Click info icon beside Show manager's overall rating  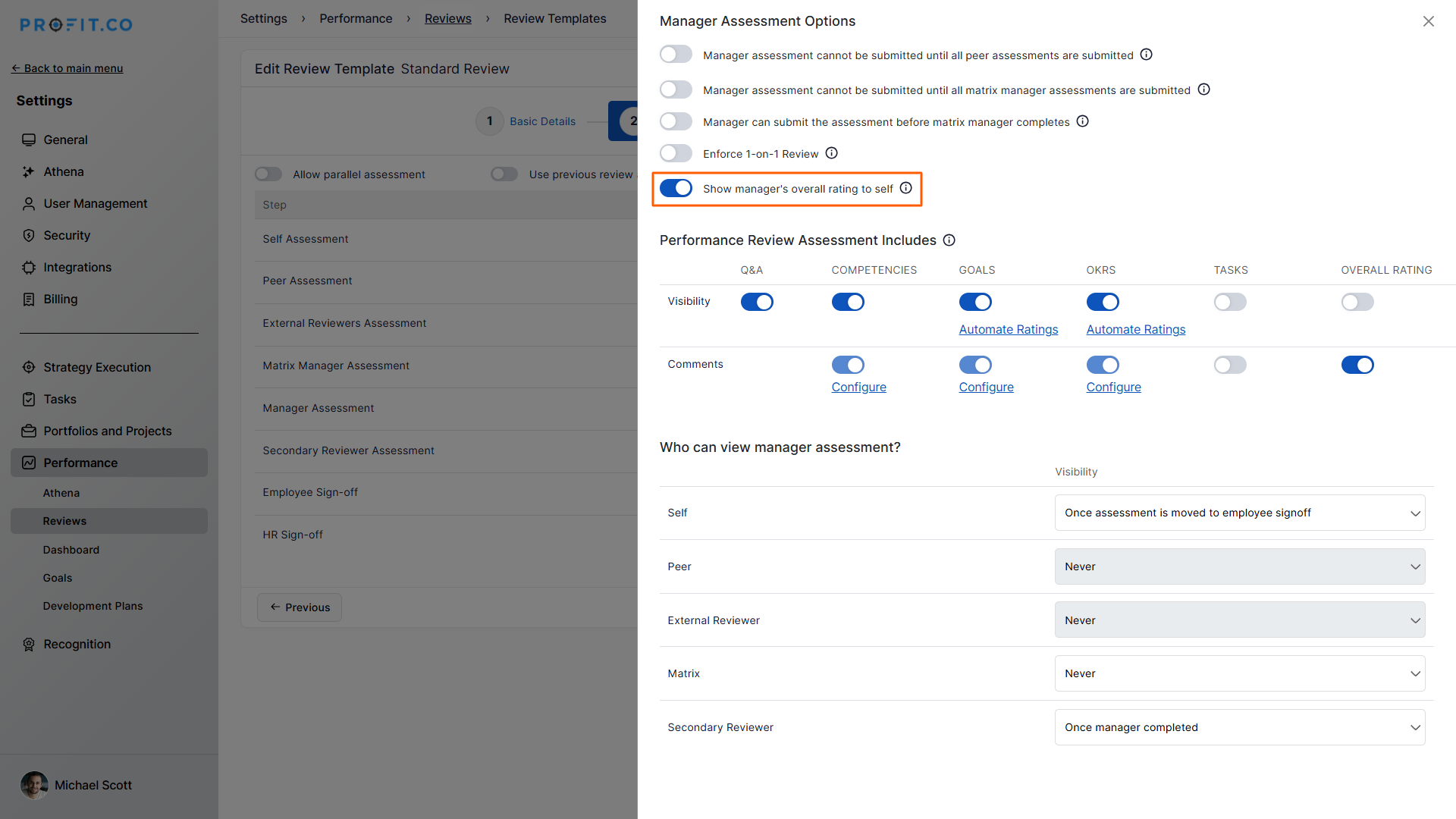click(905, 188)
